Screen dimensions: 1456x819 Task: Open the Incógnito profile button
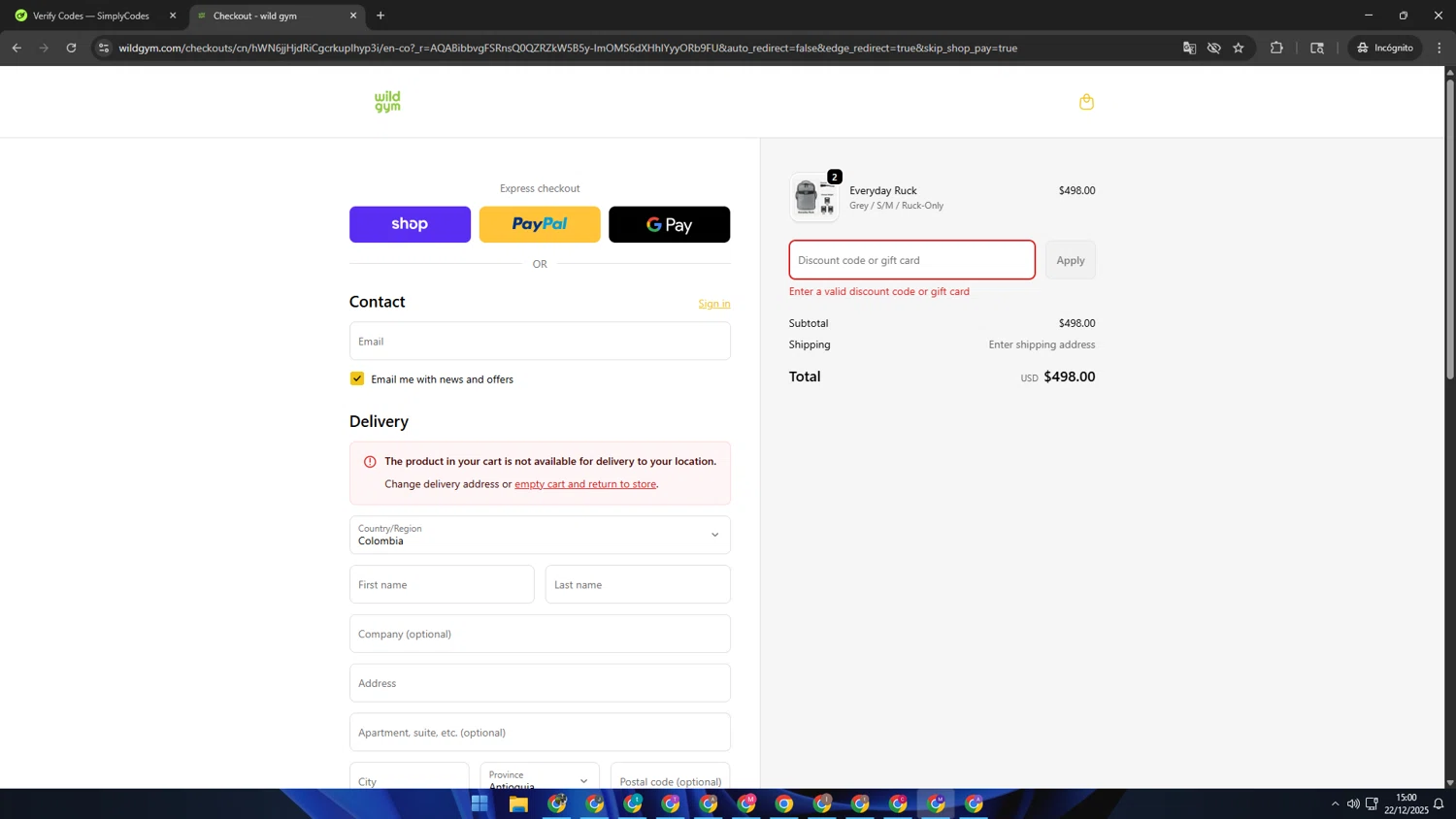[1385, 48]
